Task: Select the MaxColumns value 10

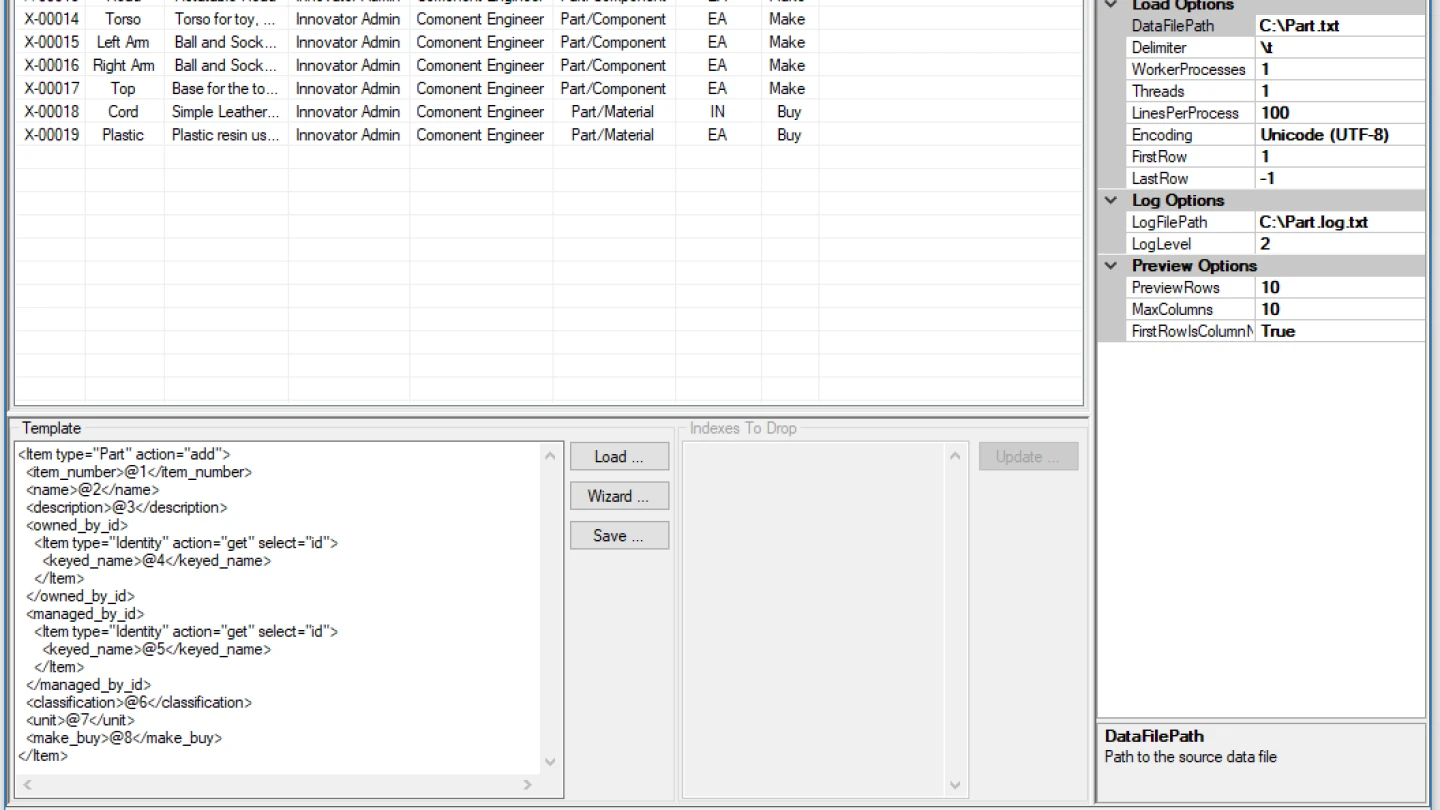Action: tap(1340, 310)
